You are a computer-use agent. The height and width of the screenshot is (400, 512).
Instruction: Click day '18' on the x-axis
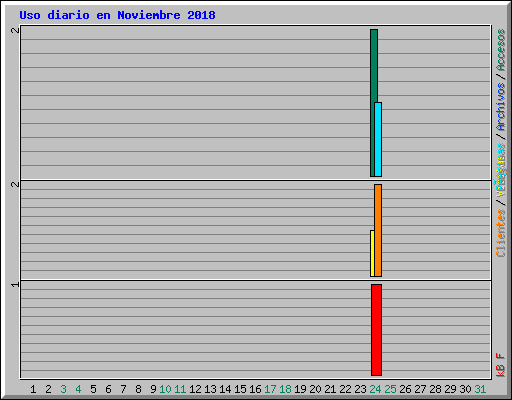[285, 389]
